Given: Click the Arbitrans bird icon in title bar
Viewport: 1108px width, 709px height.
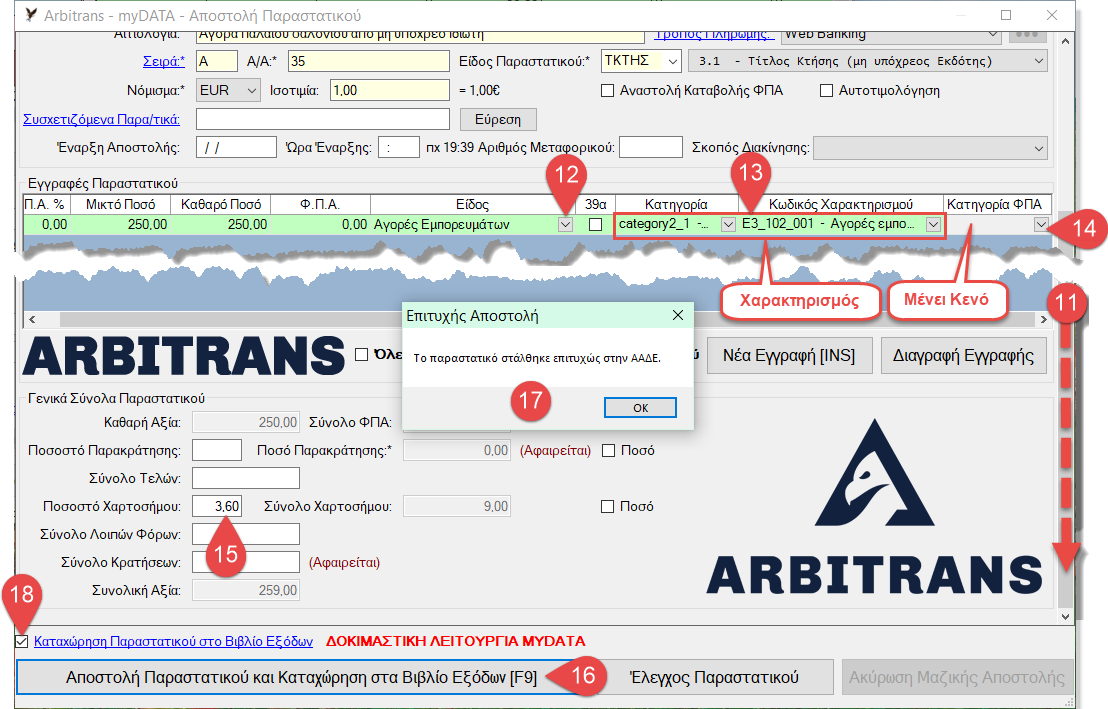Looking at the screenshot, I should pyautogui.click(x=30, y=15).
